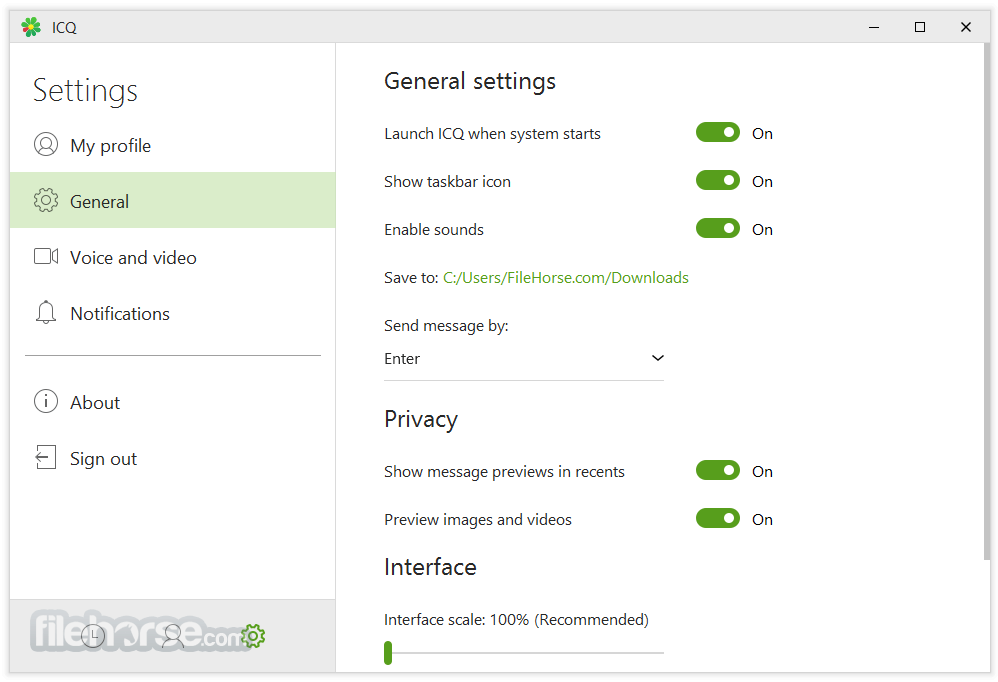Image resolution: width=998 pixels, height=682 pixels.
Task: Click the Interface scale slider handle
Action: click(x=388, y=653)
